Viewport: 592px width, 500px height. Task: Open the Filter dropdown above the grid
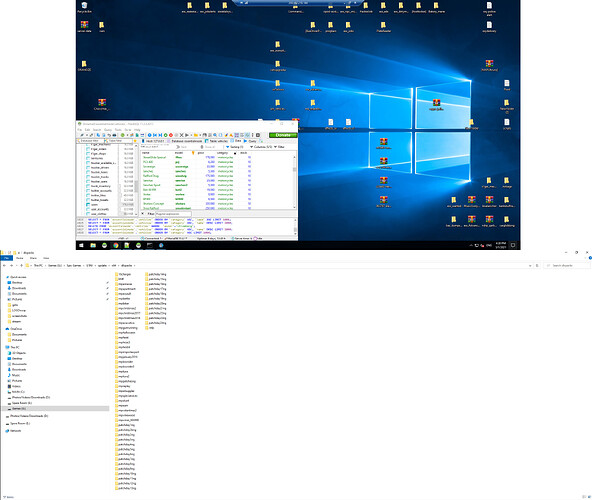(279, 147)
